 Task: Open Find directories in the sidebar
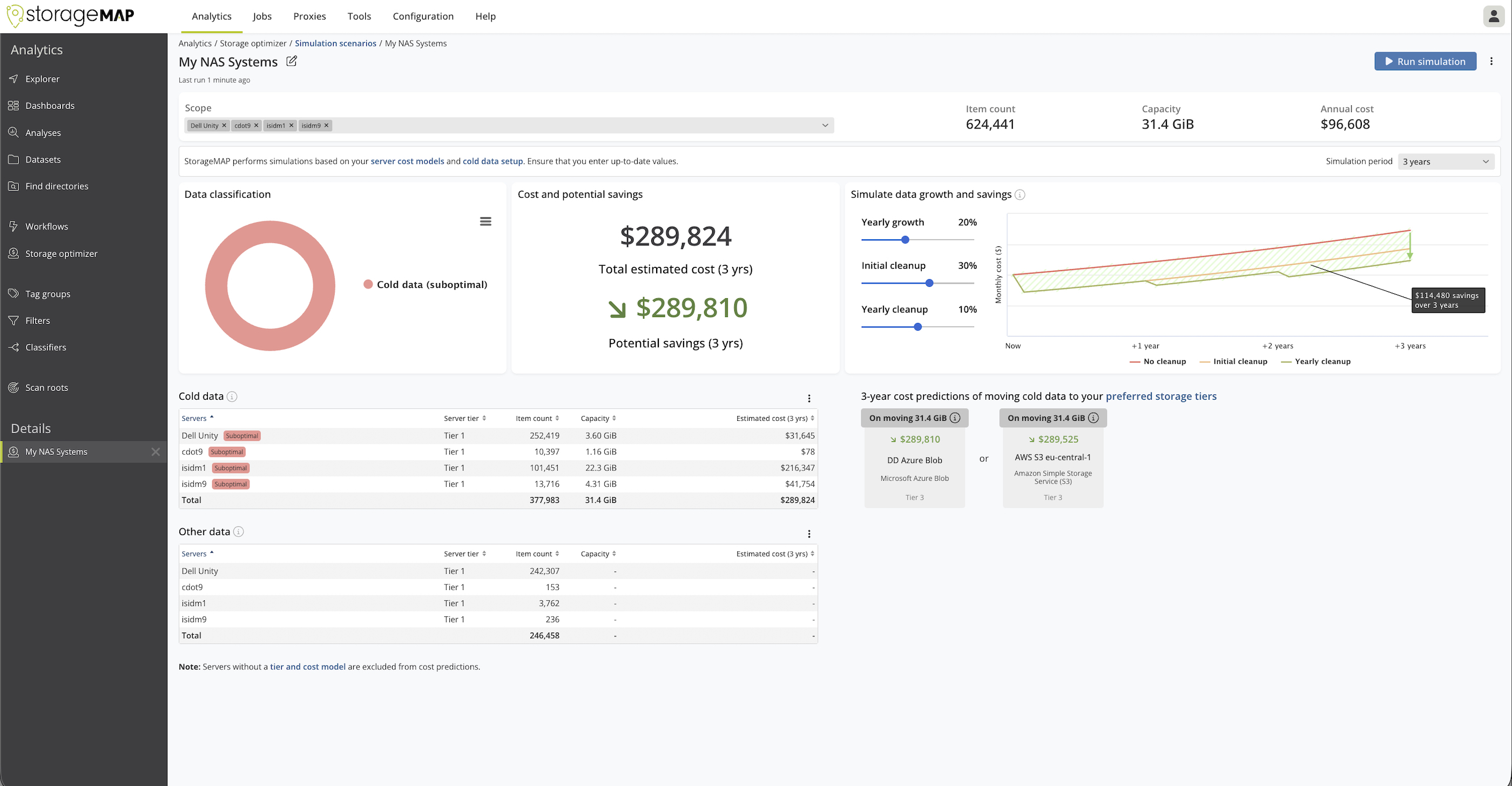click(x=57, y=186)
